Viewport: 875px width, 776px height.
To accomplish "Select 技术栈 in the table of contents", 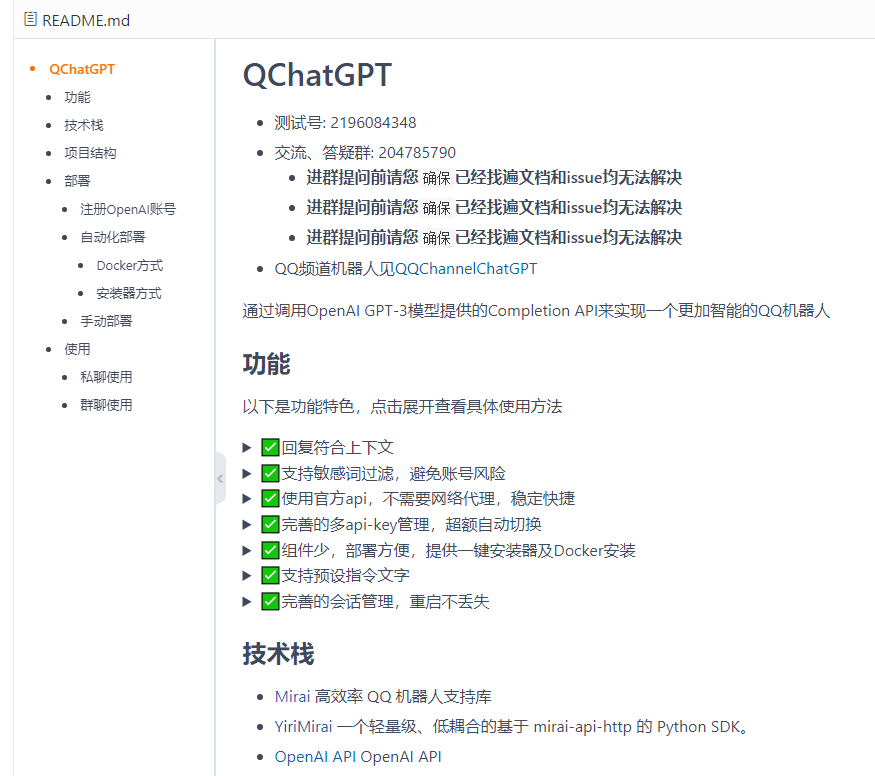I will click(x=84, y=125).
